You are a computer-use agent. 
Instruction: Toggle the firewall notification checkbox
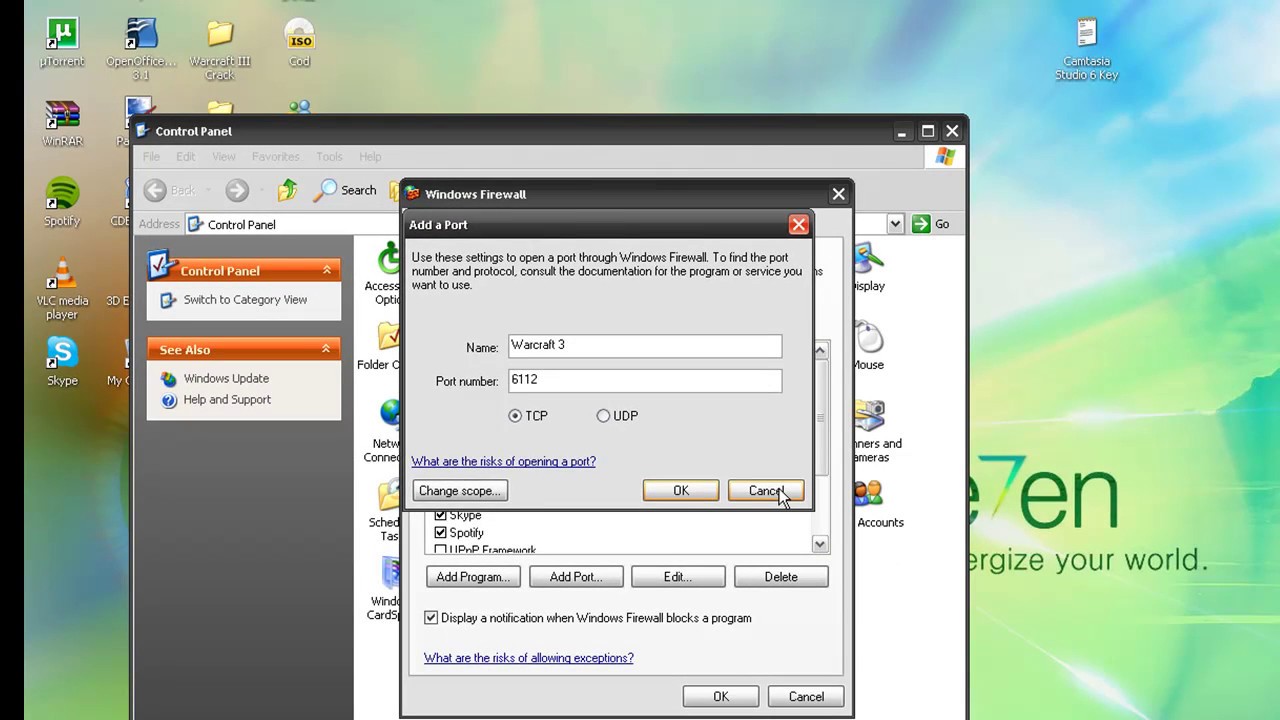coord(431,618)
